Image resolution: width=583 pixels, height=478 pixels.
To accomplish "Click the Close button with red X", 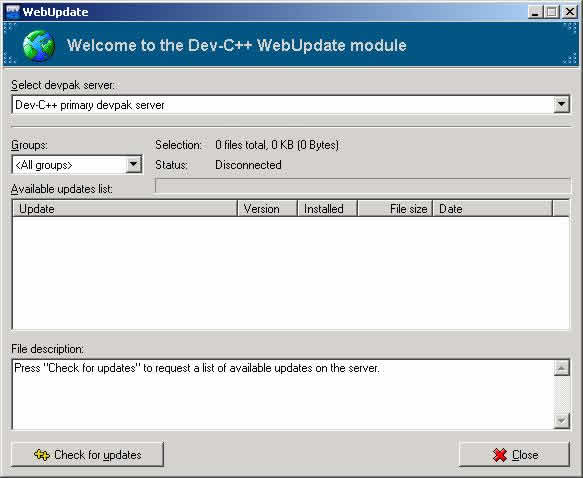I will (514, 454).
